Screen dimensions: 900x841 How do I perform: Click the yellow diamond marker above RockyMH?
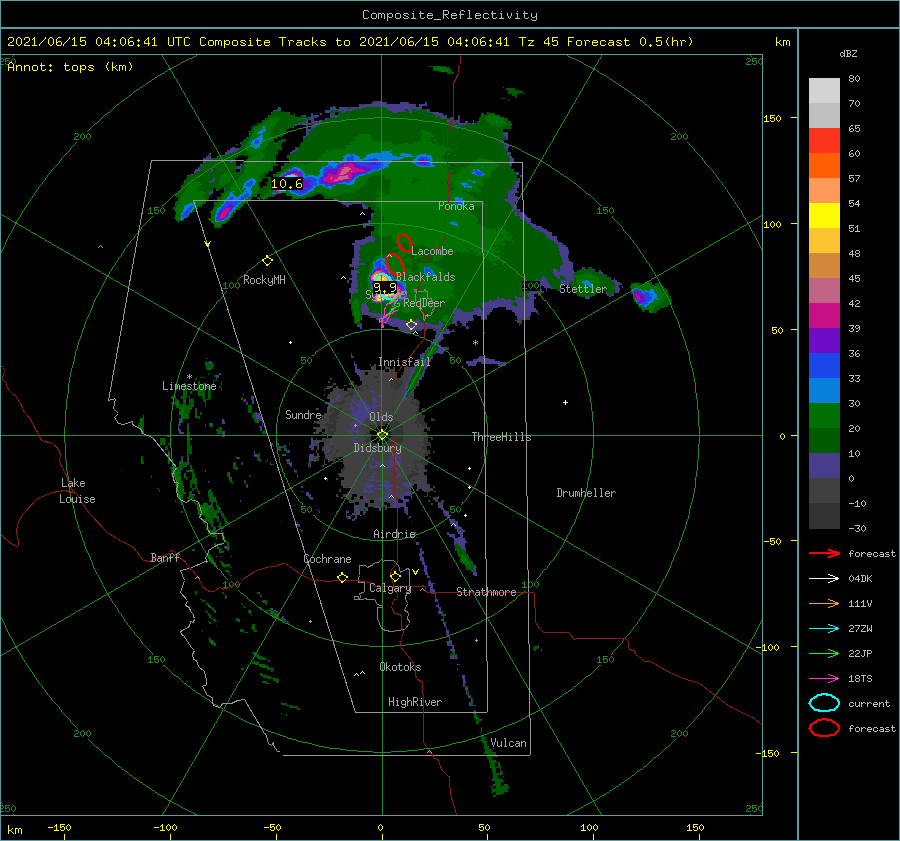[x=267, y=261]
